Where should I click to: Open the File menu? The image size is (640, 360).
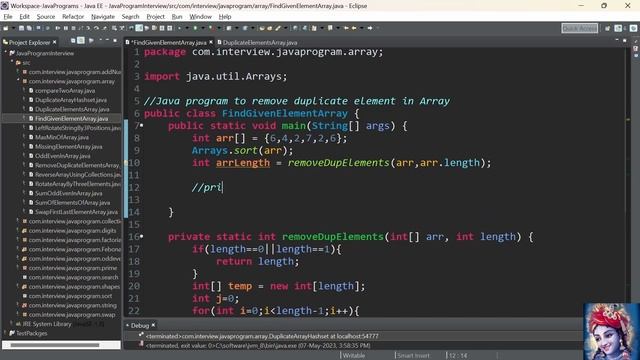pyautogui.click(x=8, y=17)
